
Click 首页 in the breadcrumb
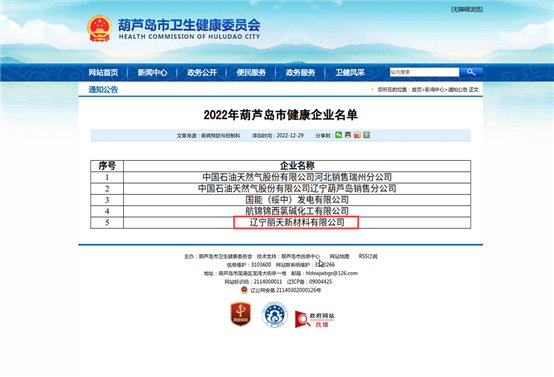417,90
